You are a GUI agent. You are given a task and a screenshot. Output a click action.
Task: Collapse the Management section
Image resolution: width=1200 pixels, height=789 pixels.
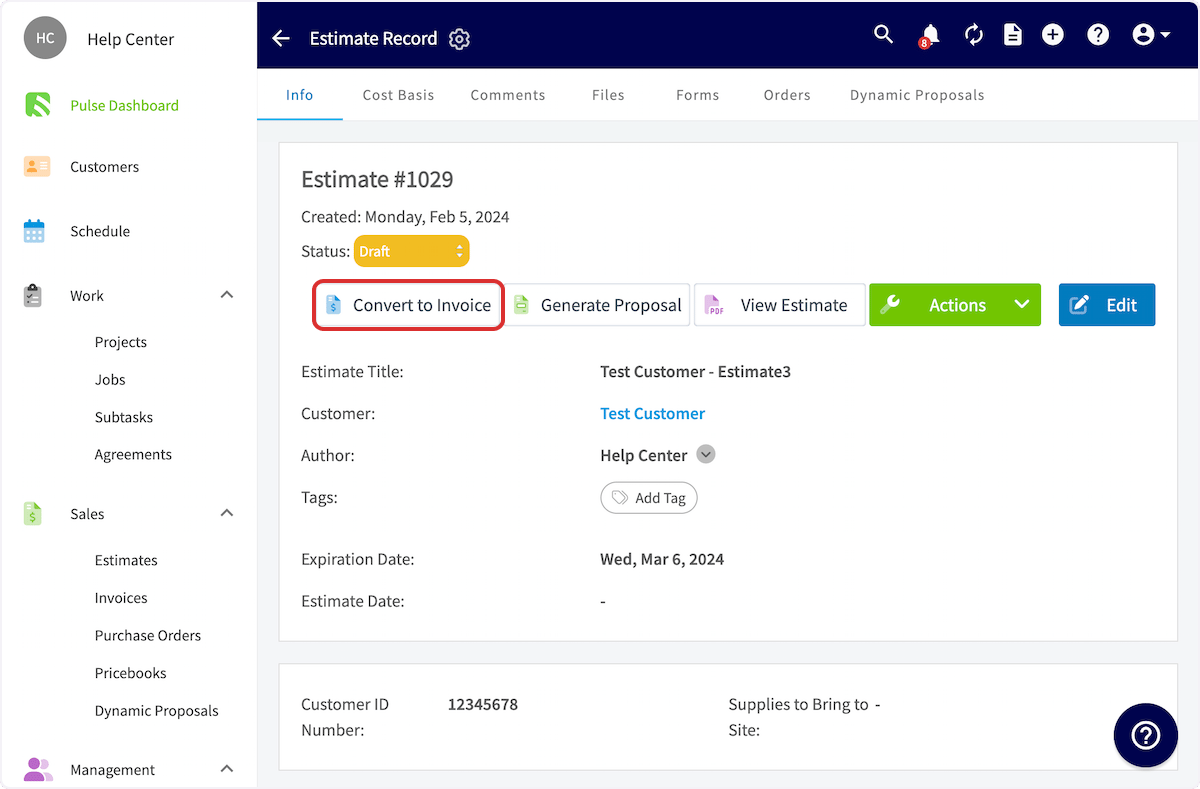[x=227, y=769]
